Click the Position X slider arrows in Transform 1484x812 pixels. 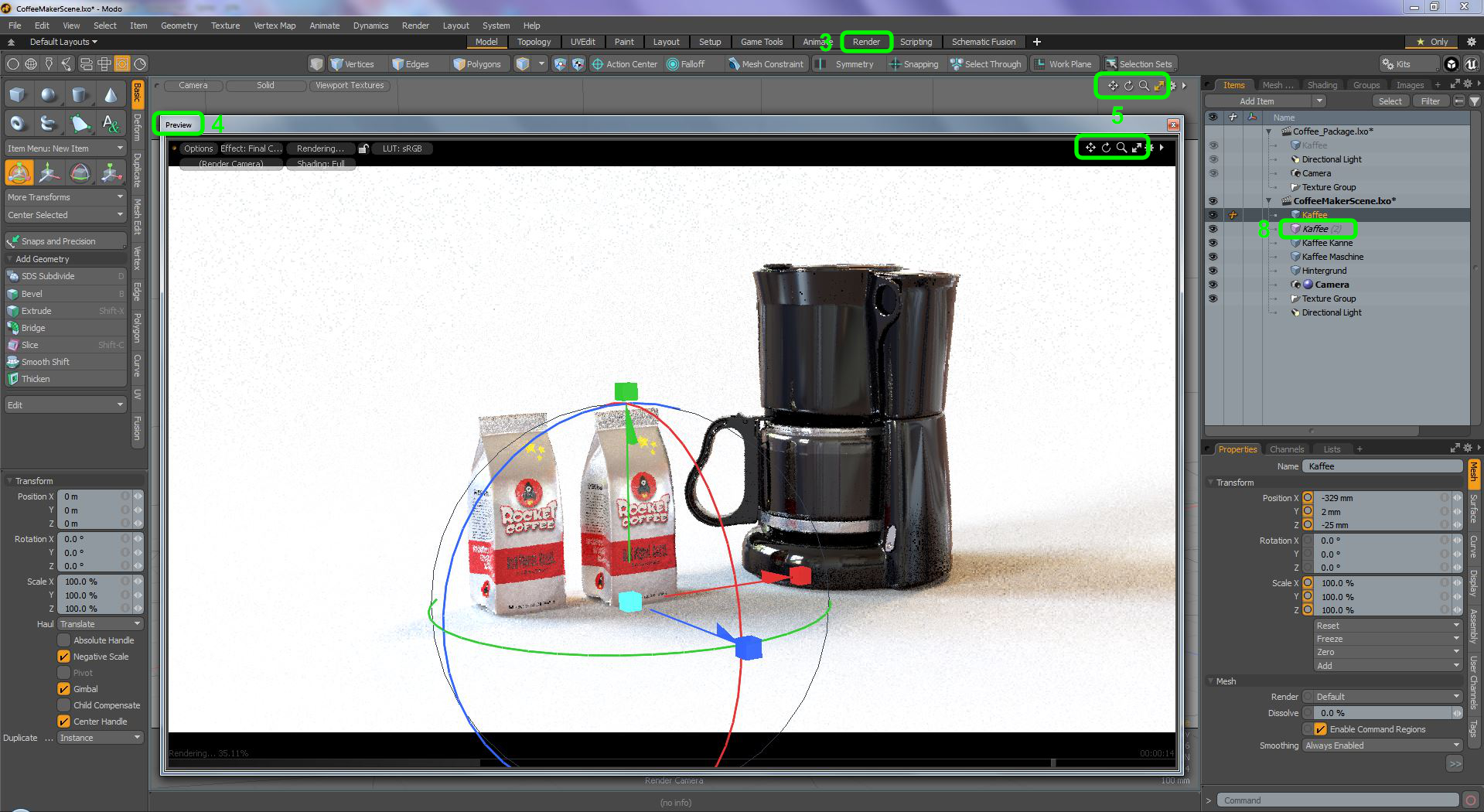click(138, 496)
